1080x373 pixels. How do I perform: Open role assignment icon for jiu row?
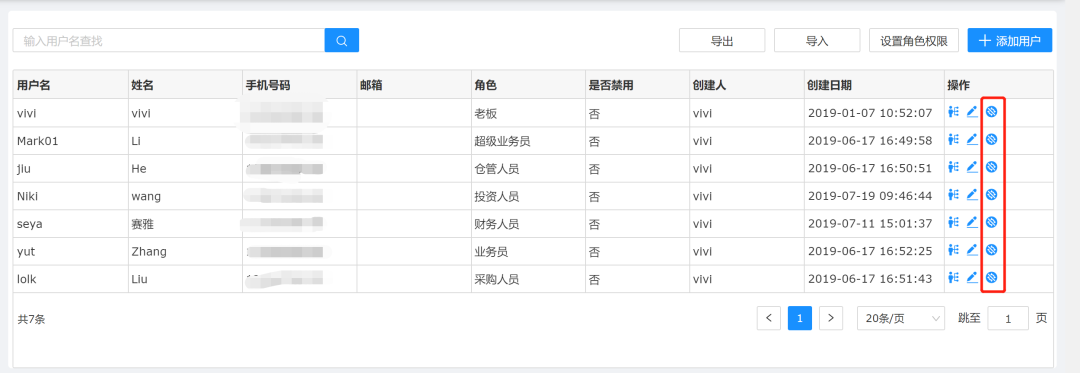click(x=954, y=167)
